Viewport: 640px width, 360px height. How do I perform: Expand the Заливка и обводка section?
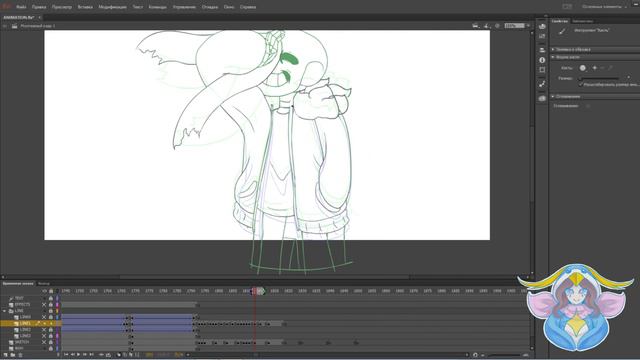pos(553,49)
